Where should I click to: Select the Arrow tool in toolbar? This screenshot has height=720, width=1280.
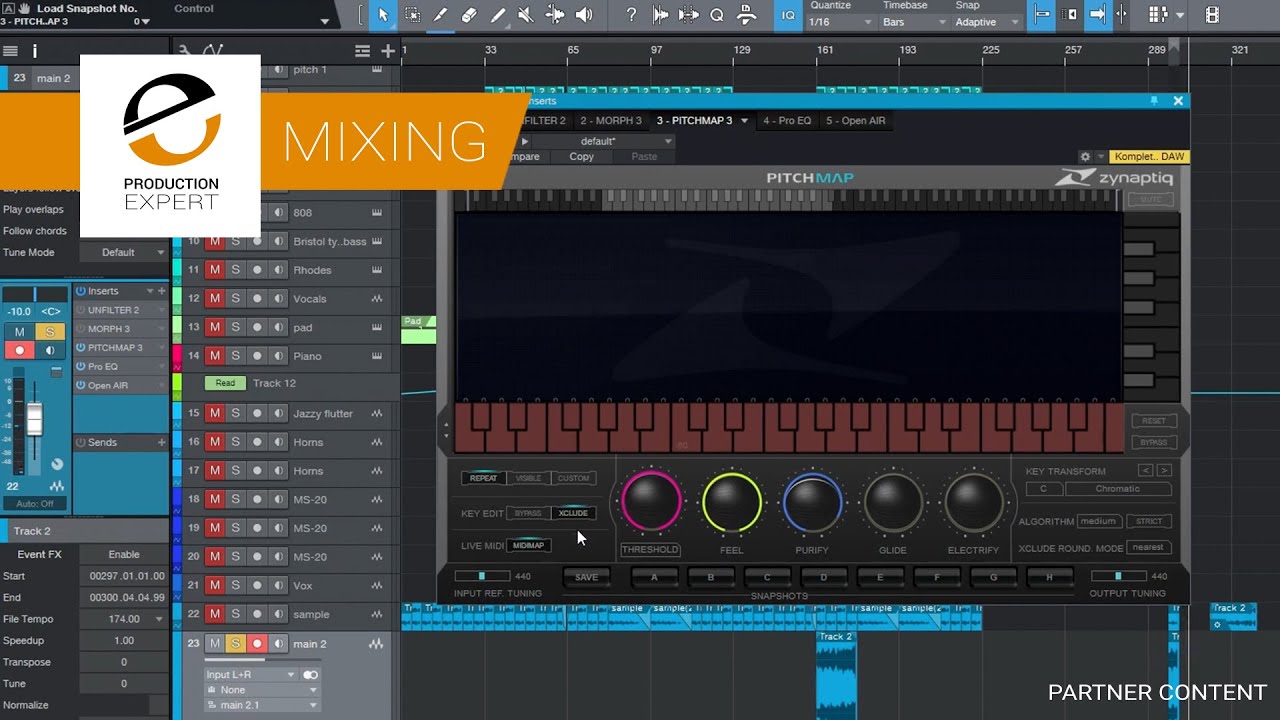382,15
